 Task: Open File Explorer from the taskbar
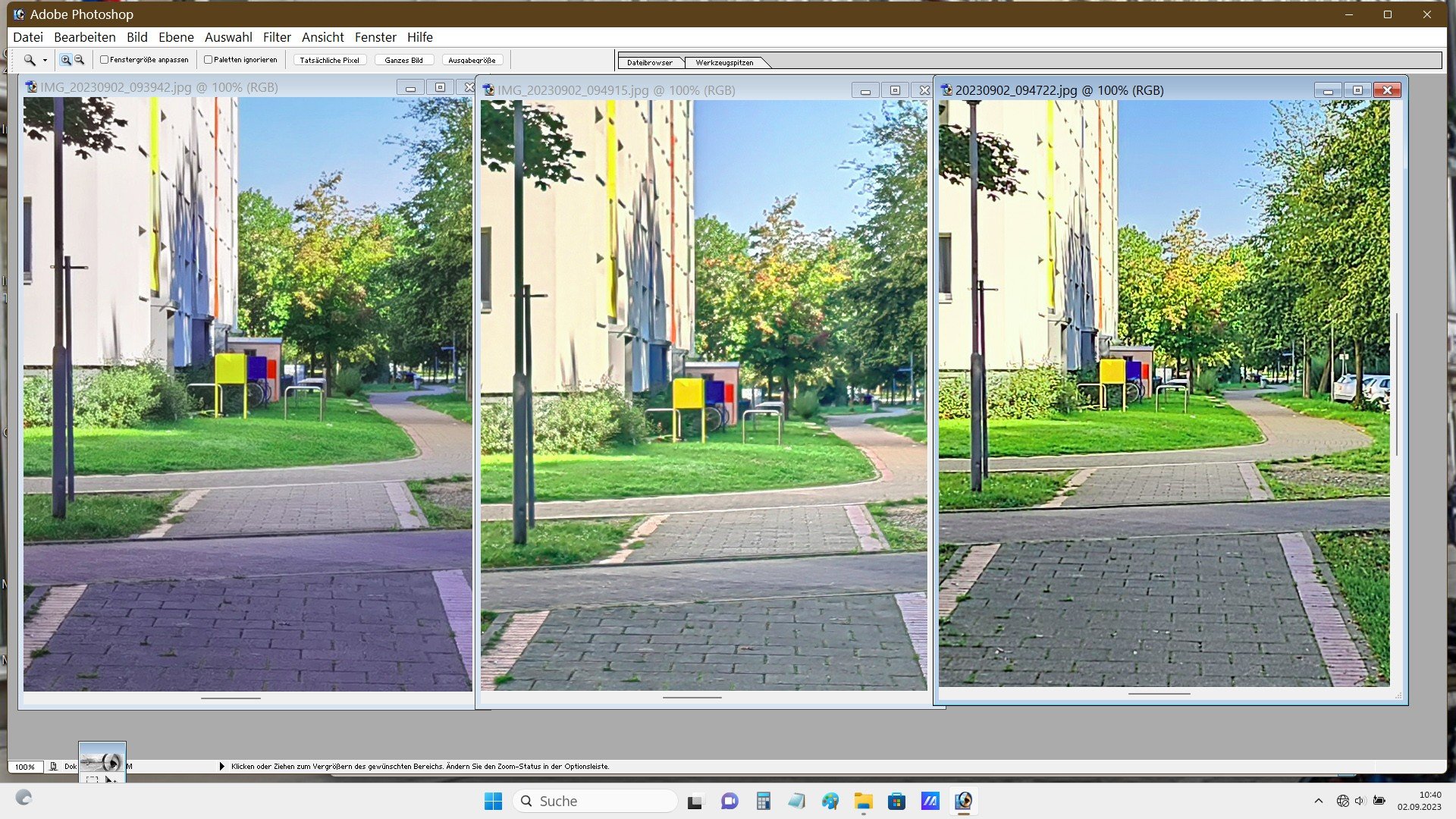pos(863,801)
